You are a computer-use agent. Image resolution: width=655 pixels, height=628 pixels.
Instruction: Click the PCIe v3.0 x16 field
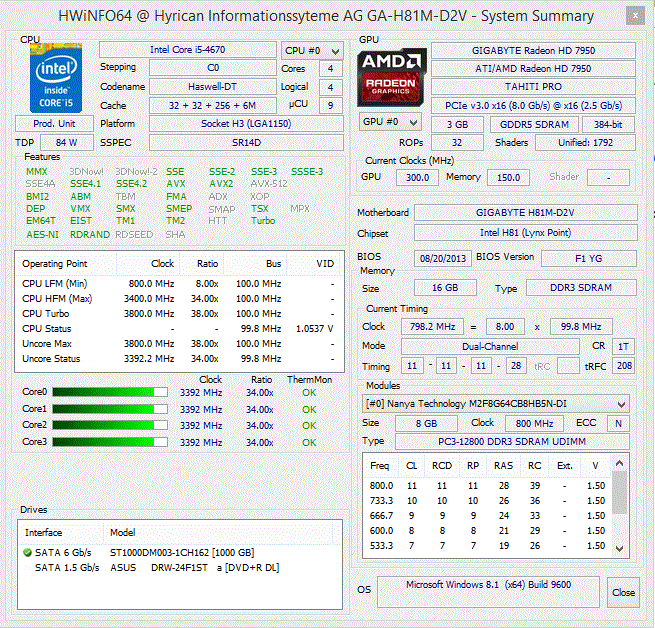click(x=533, y=106)
